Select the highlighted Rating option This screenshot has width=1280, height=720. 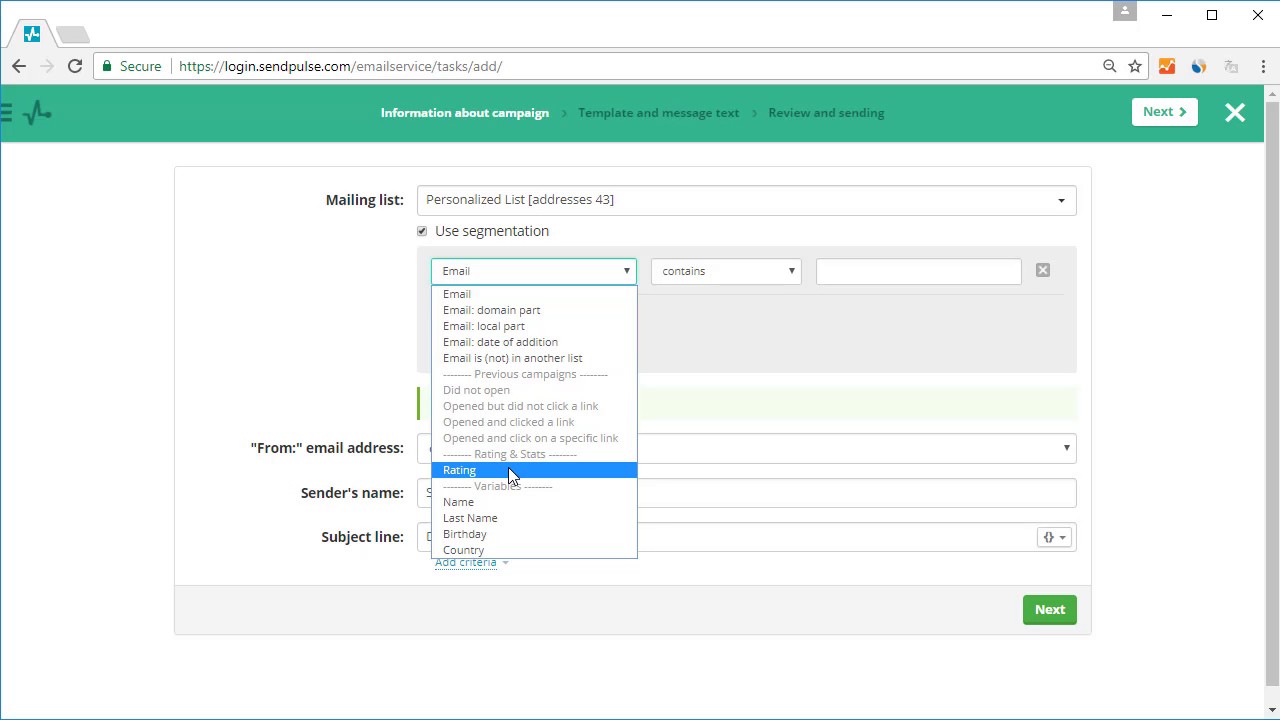pos(534,470)
